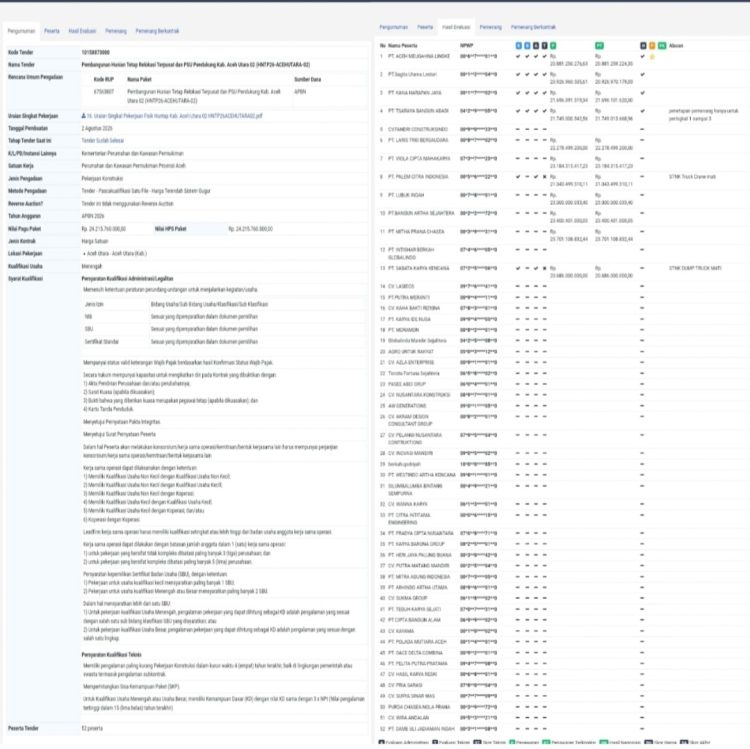This screenshot has width=750, height=749.
Task: Select participant 'PT. LUBUK INDAH'
Action: [406, 195]
